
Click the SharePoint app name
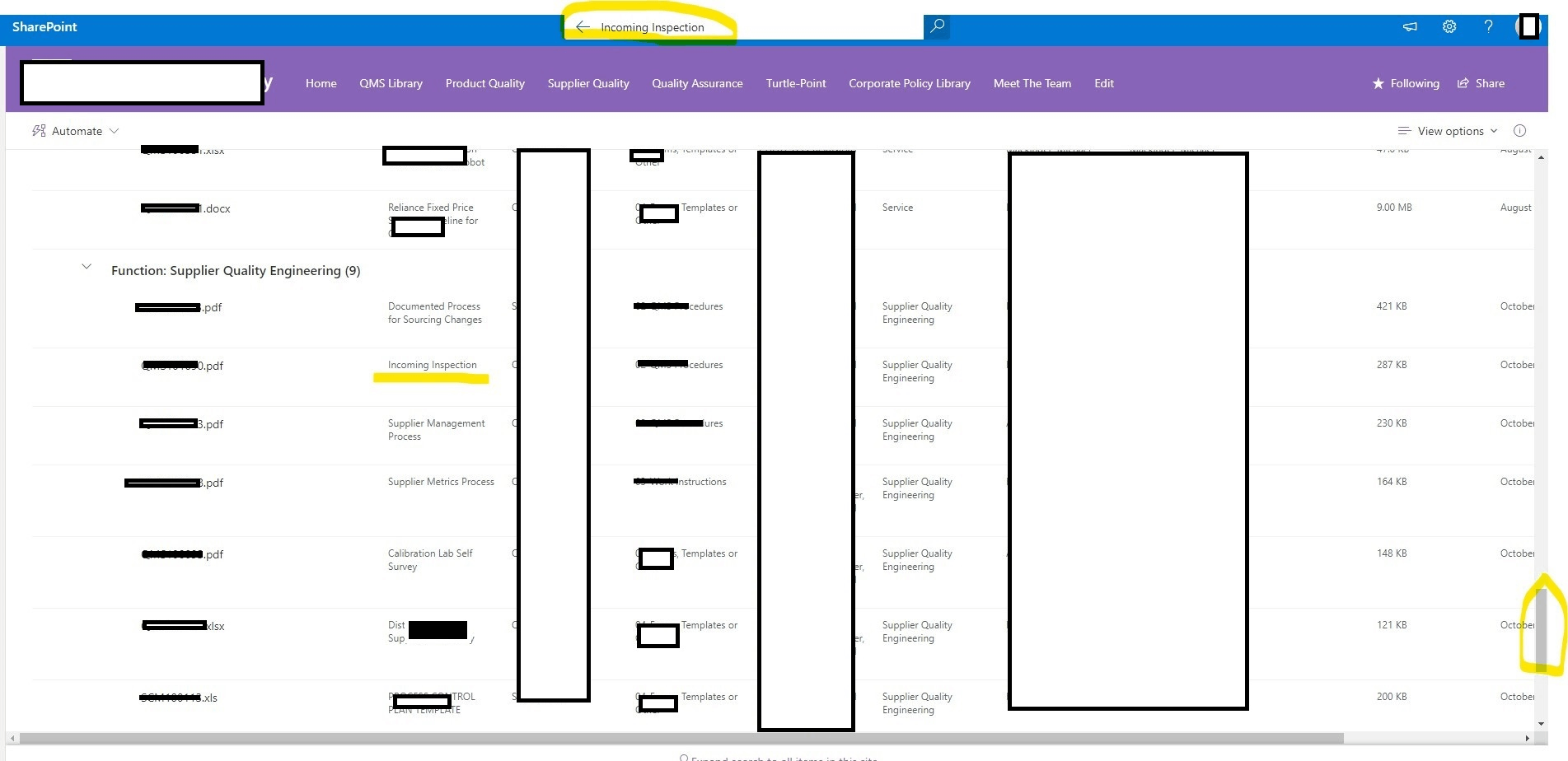coord(44,26)
